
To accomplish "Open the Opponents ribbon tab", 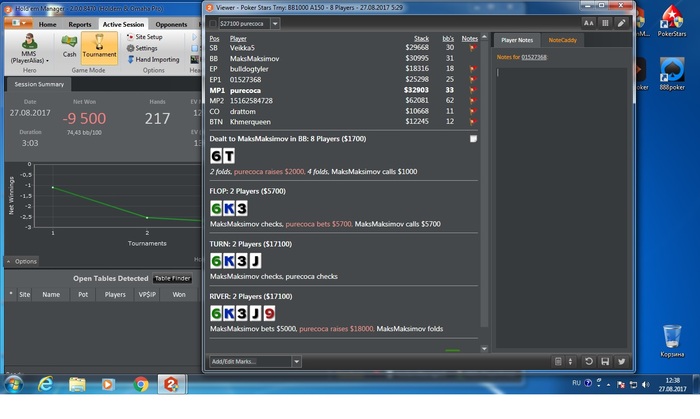I will click(x=171, y=25).
